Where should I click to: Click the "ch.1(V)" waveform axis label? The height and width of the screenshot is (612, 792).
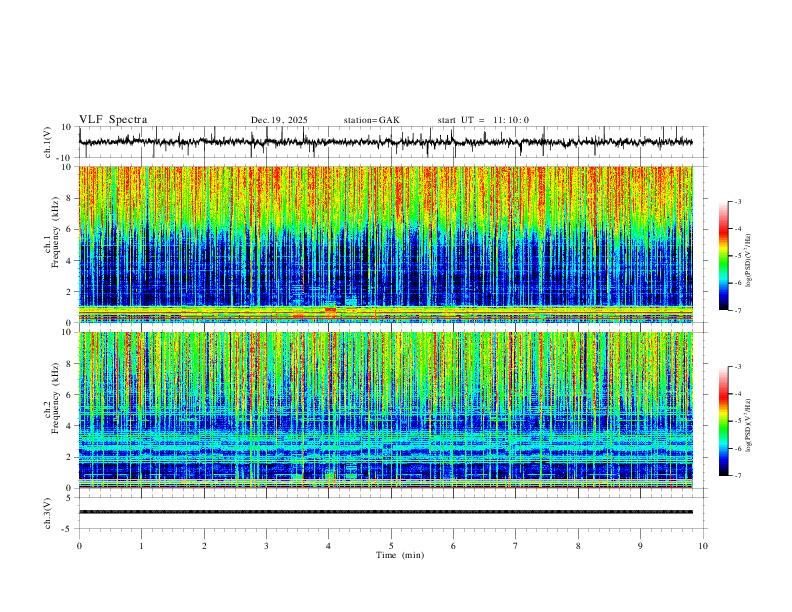tap(48, 142)
